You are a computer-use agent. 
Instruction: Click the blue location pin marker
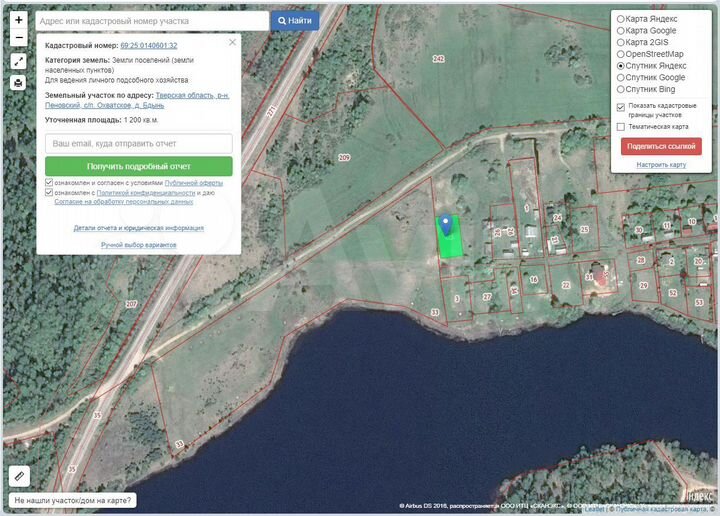(x=445, y=225)
